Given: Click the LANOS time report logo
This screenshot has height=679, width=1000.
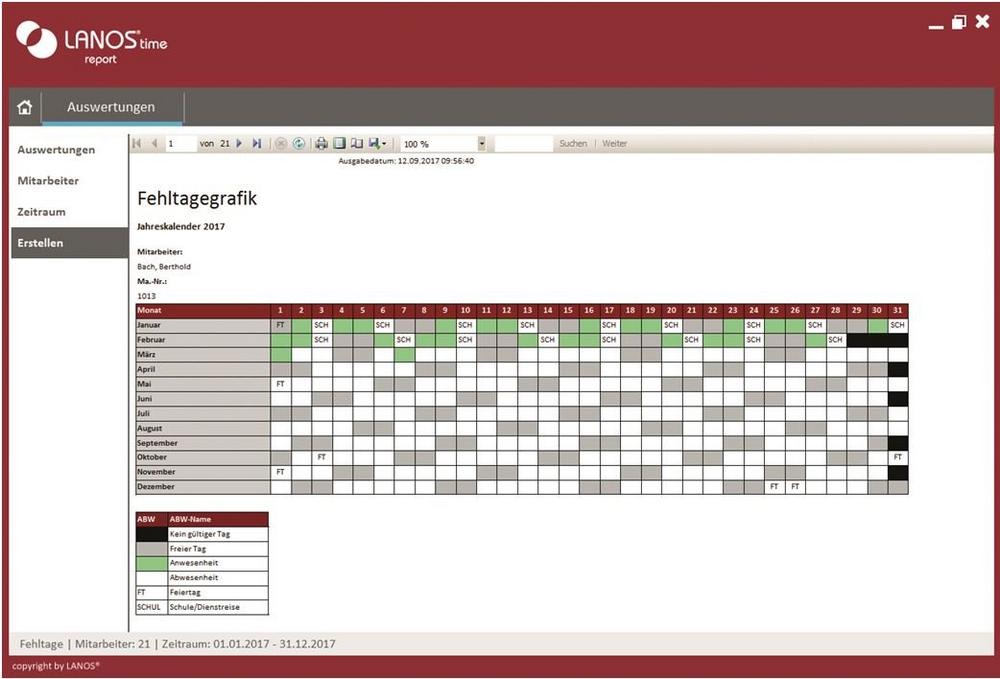Looking at the screenshot, I should (x=92, y=42).
